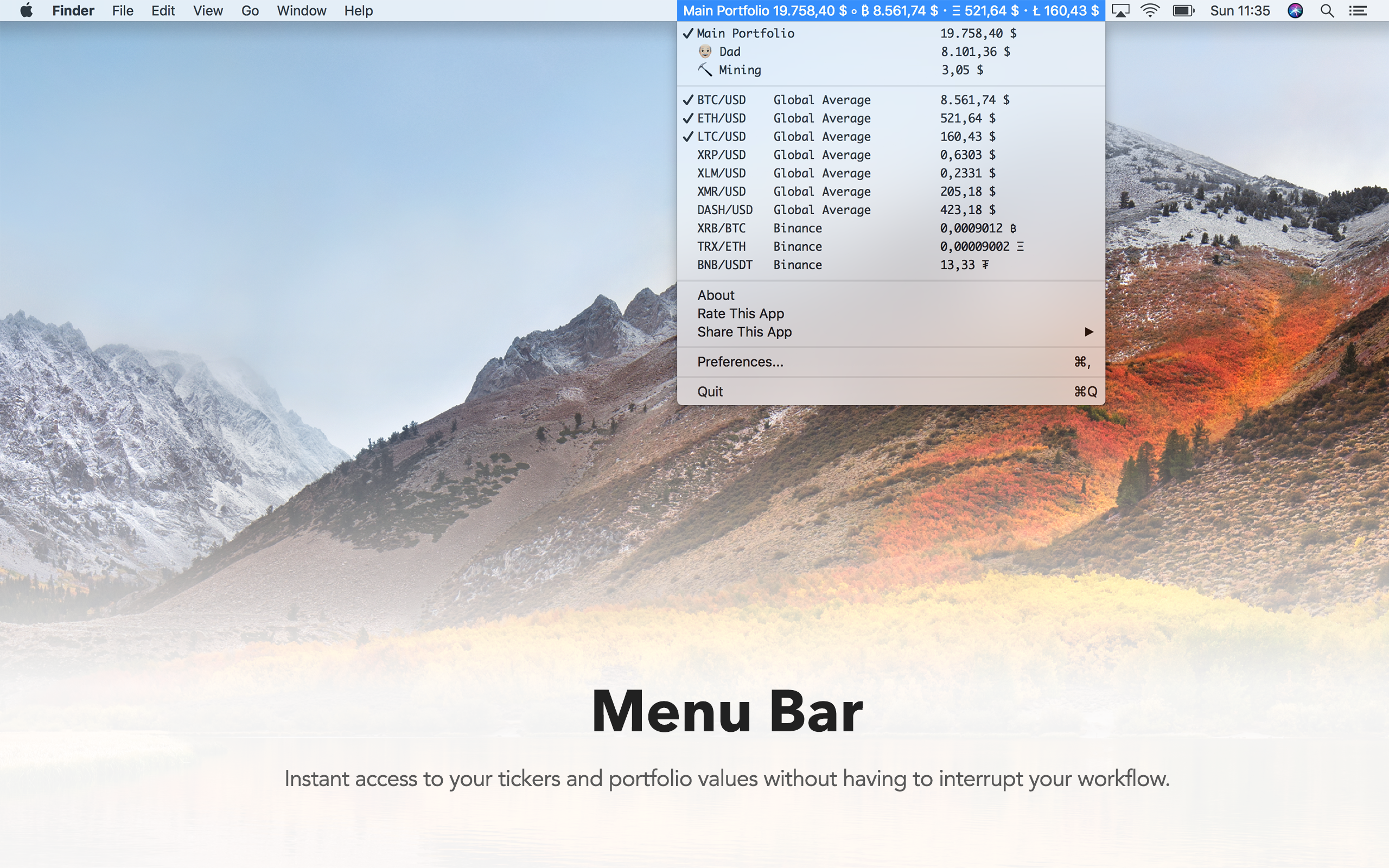Click the Sun 11:35 clock
This screenshot has width=1389, height=868.
click(1240, 10)
